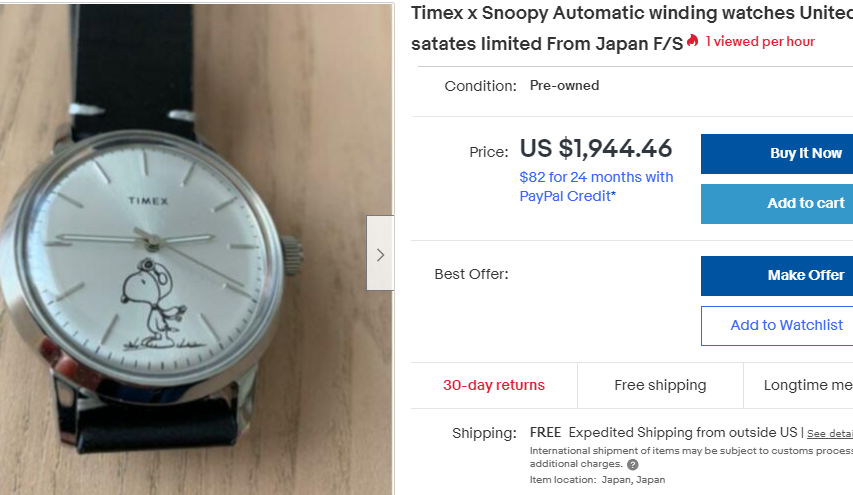Select the 30-day returns tab

(x=494, y=385)
